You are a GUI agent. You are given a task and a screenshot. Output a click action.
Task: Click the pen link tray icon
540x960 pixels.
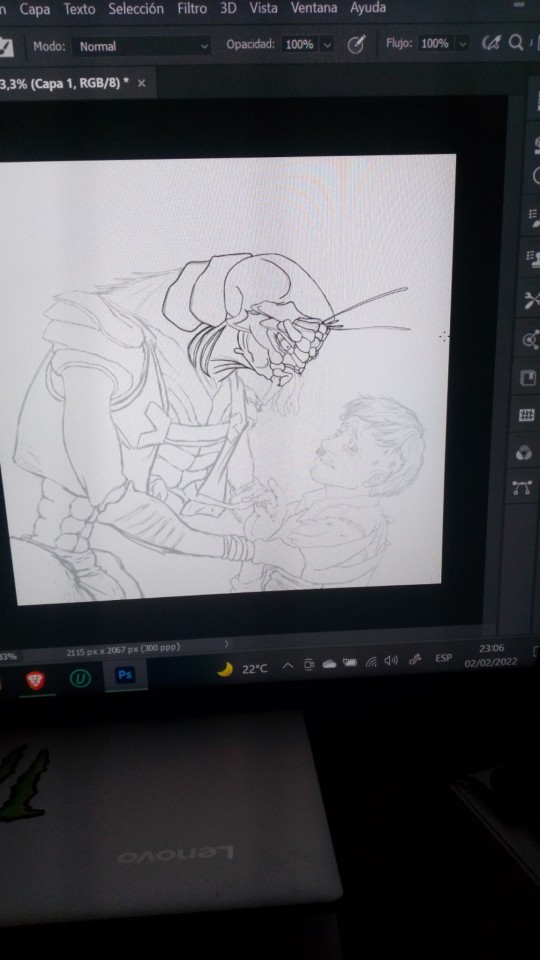pos(415,659)
